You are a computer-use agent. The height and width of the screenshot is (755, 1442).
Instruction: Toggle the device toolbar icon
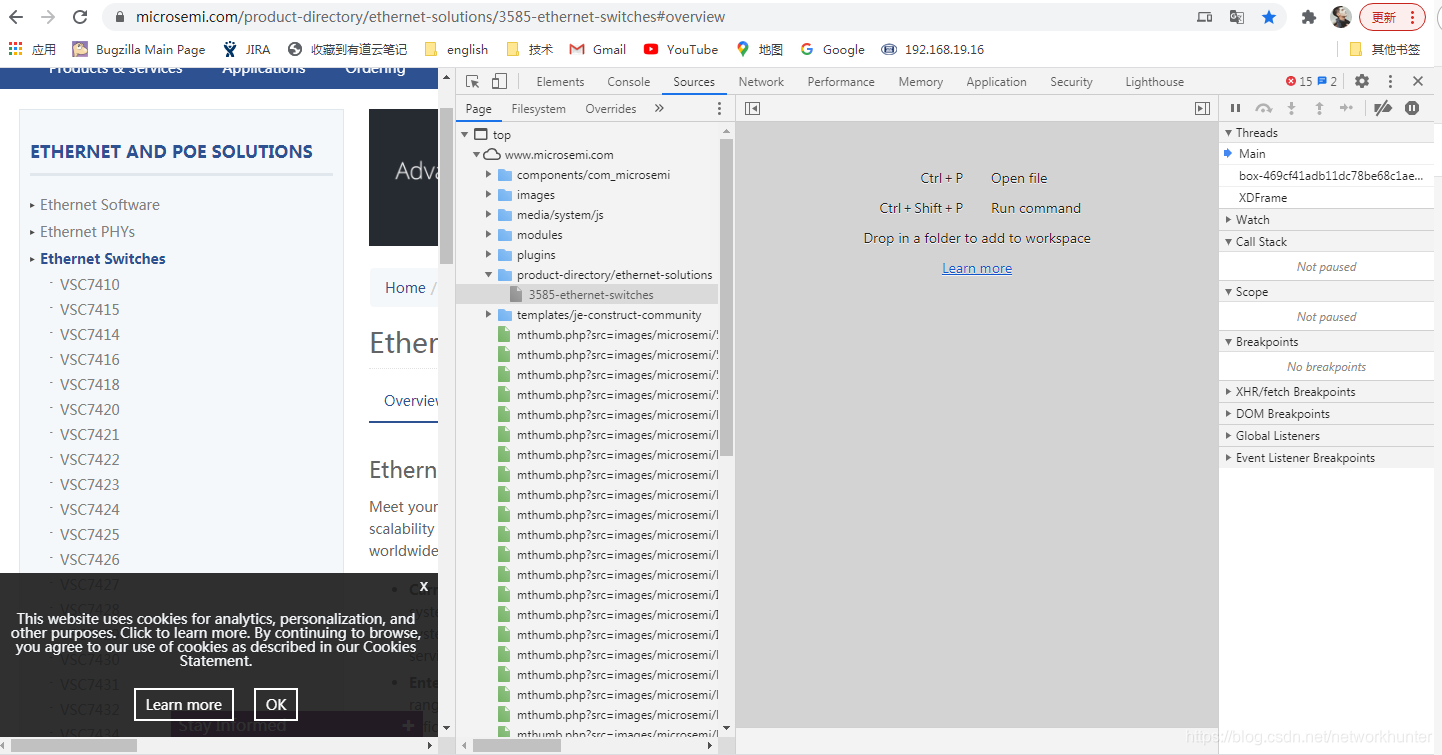coord(499,82)
